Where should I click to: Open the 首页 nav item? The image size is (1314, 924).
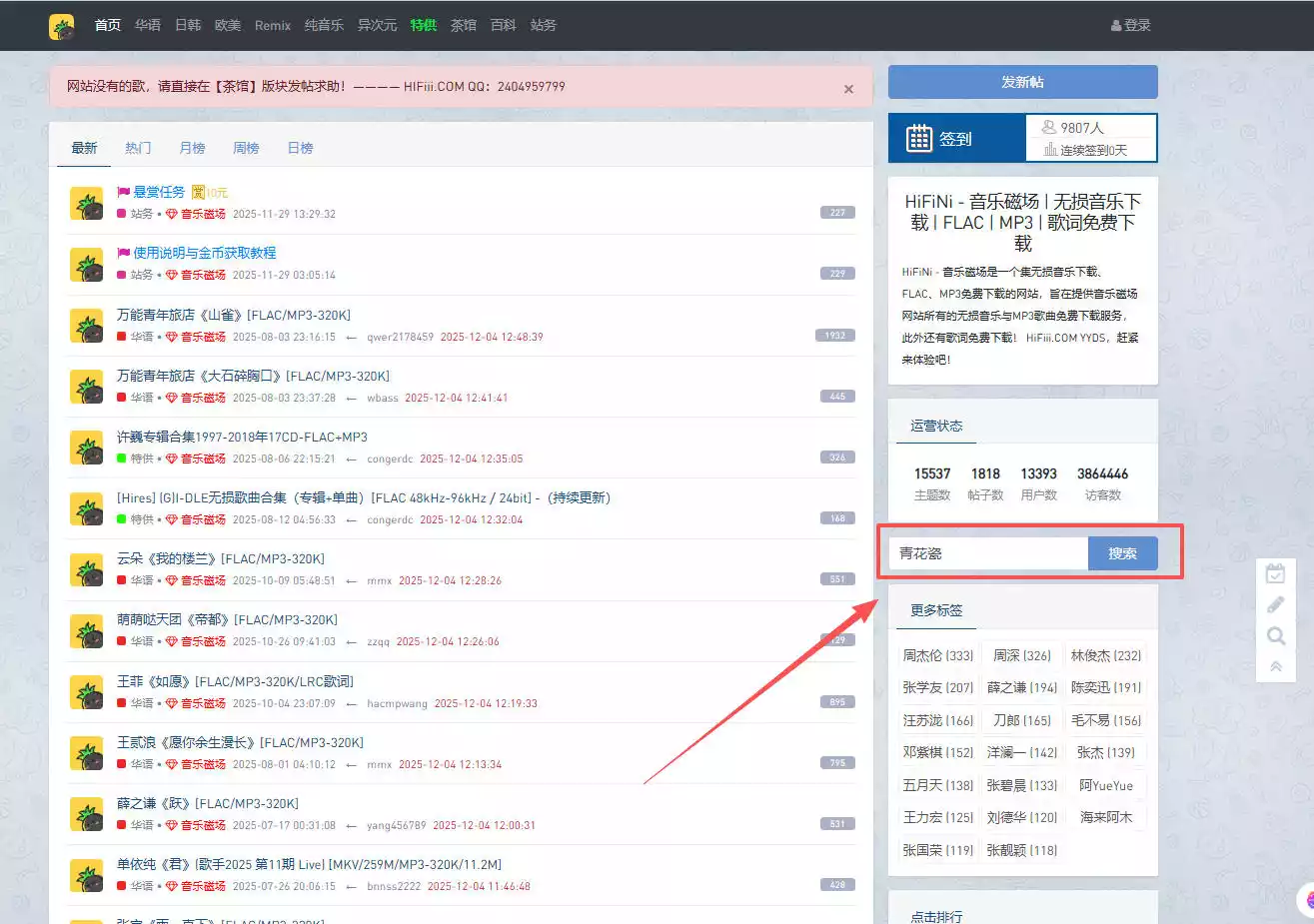[x=108, y=25]
